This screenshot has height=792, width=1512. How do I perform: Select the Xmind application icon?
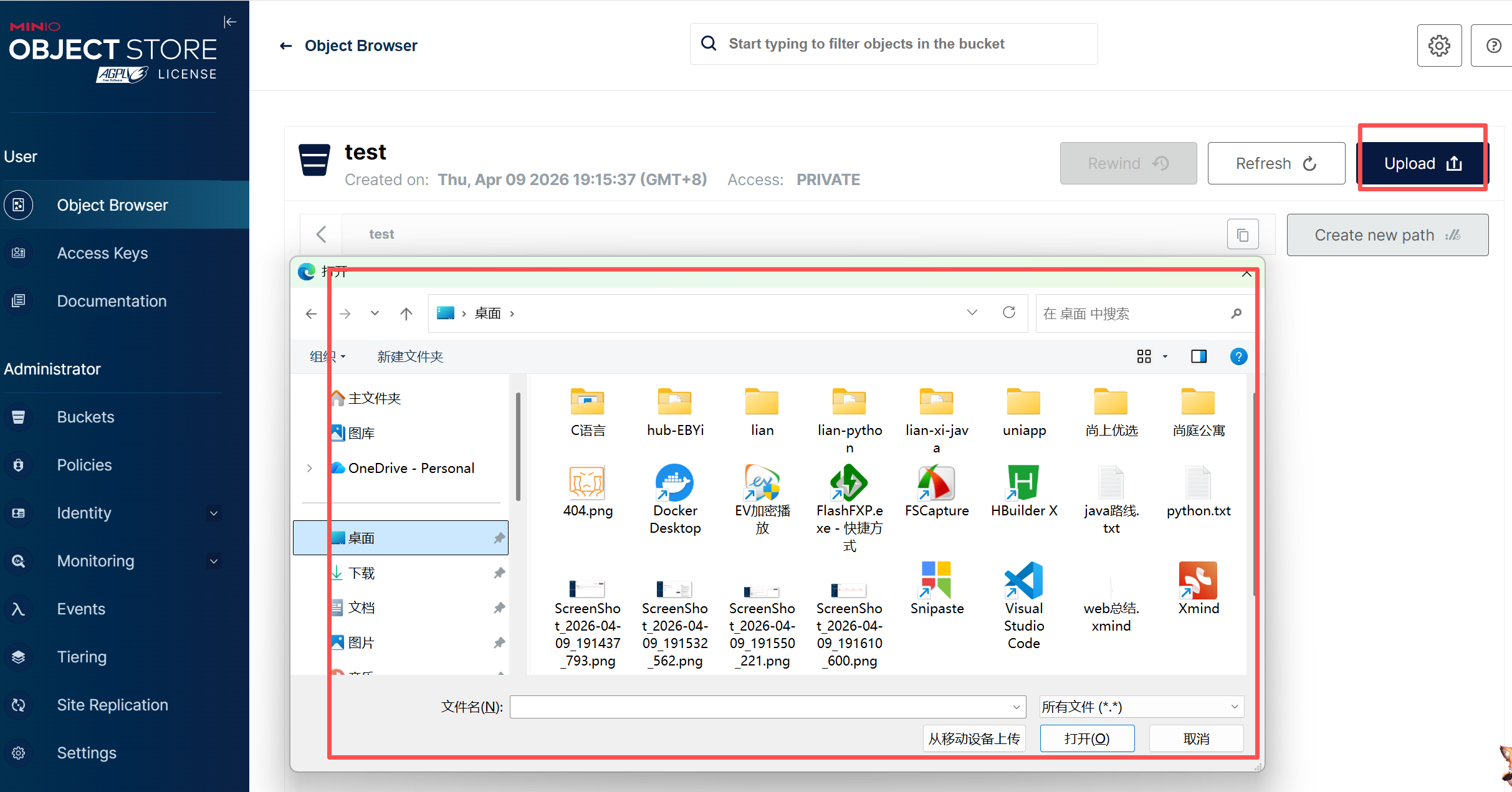tap(1197, 581)
